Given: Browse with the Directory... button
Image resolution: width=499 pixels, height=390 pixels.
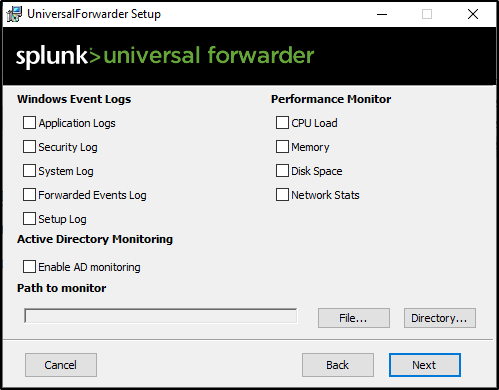Looking at the screenshot, I should tap(440, 318).
